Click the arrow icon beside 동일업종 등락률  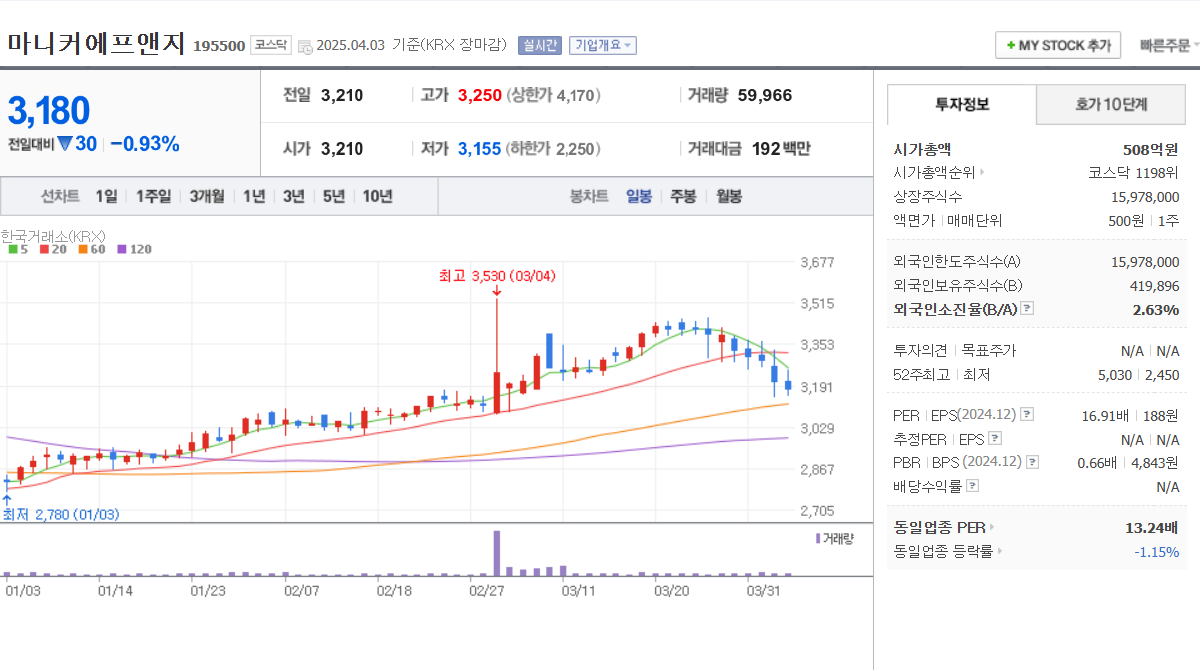999,551
